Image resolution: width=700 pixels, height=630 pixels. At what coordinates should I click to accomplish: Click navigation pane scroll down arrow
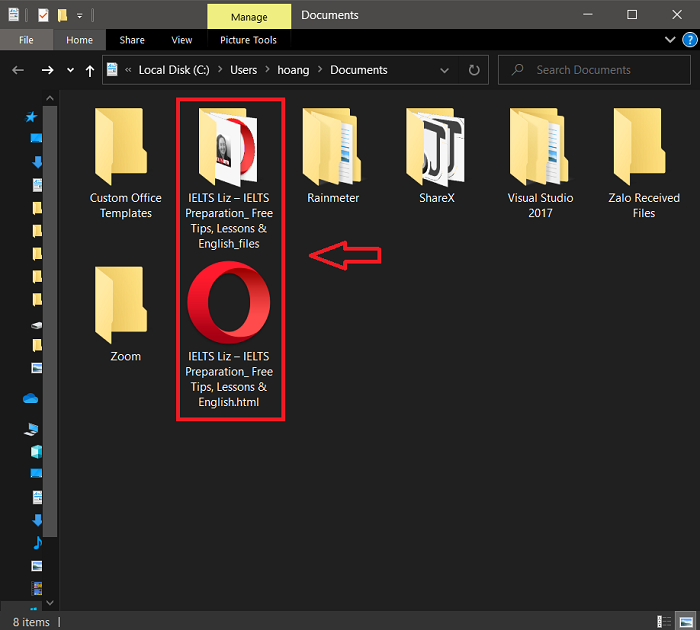[50, 603]
